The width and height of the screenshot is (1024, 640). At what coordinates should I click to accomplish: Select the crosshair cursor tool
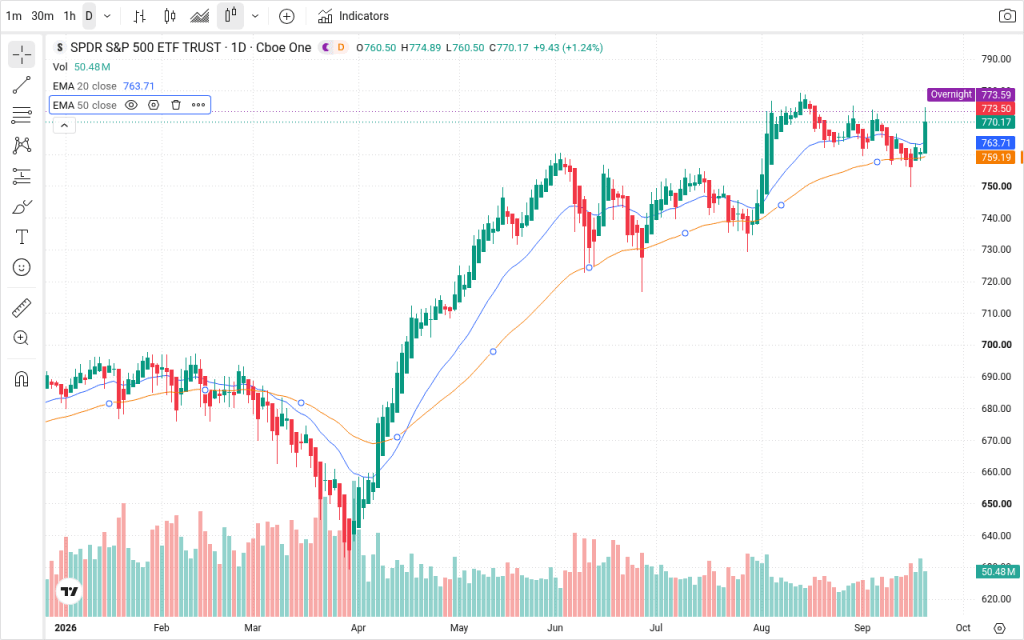click(22, 55)
